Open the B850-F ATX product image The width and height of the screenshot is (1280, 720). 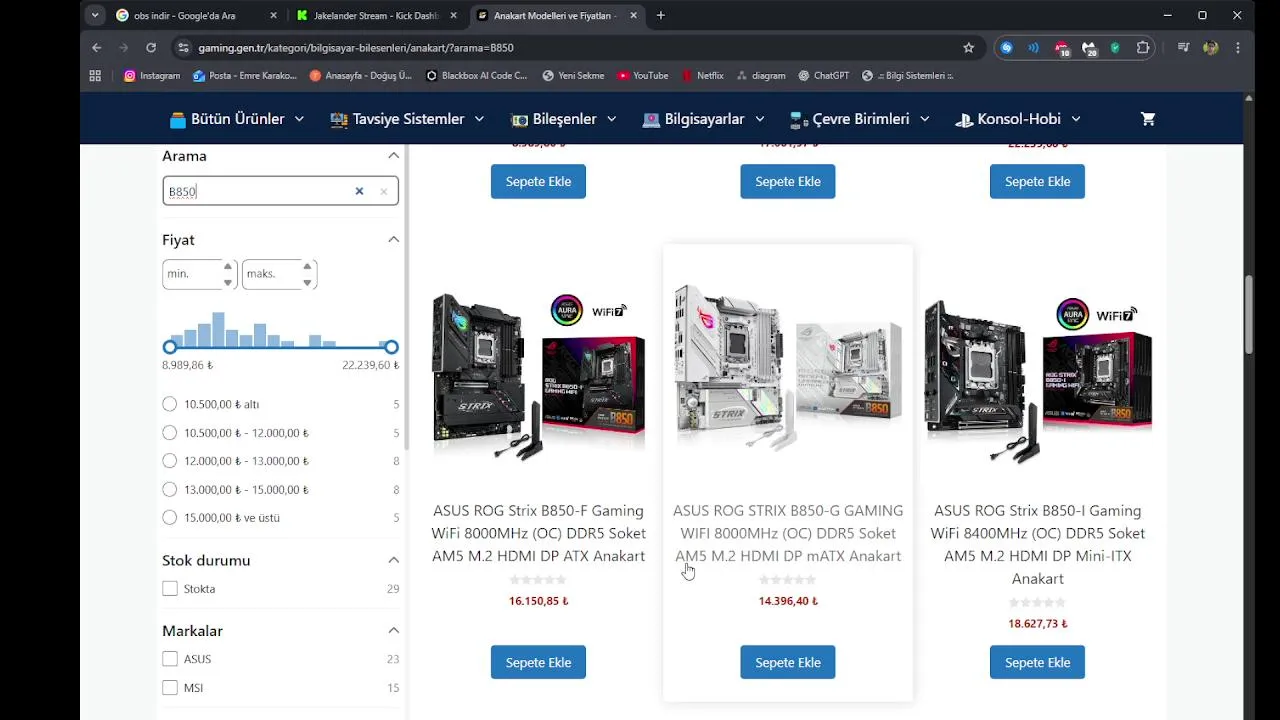coord(538,378)
